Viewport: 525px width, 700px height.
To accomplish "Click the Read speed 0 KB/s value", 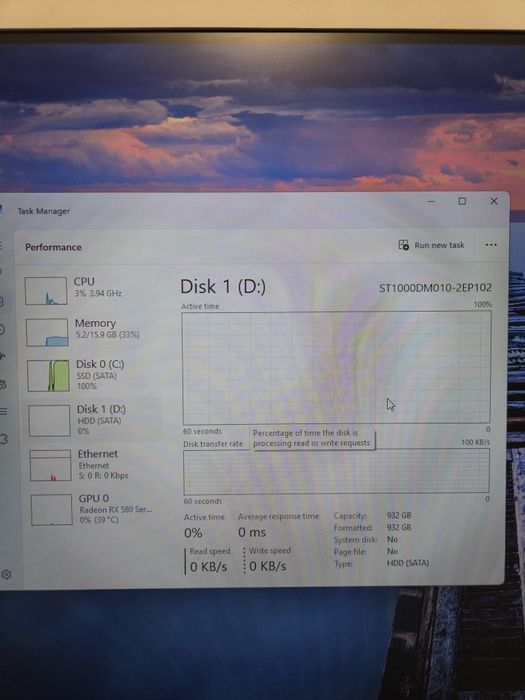I will tap(208, 567).
